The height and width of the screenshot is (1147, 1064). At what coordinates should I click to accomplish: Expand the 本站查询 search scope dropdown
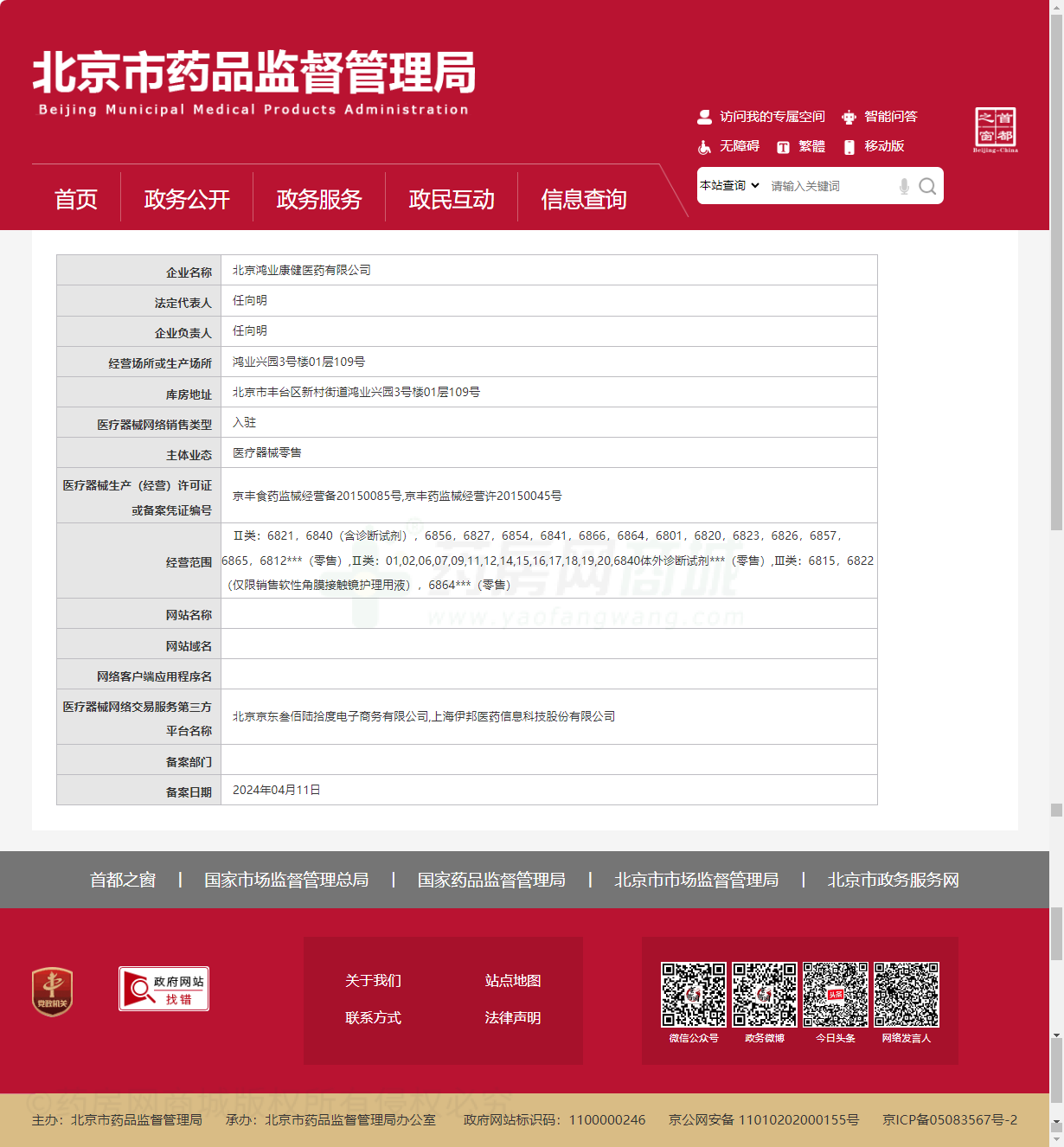[729, 186]
